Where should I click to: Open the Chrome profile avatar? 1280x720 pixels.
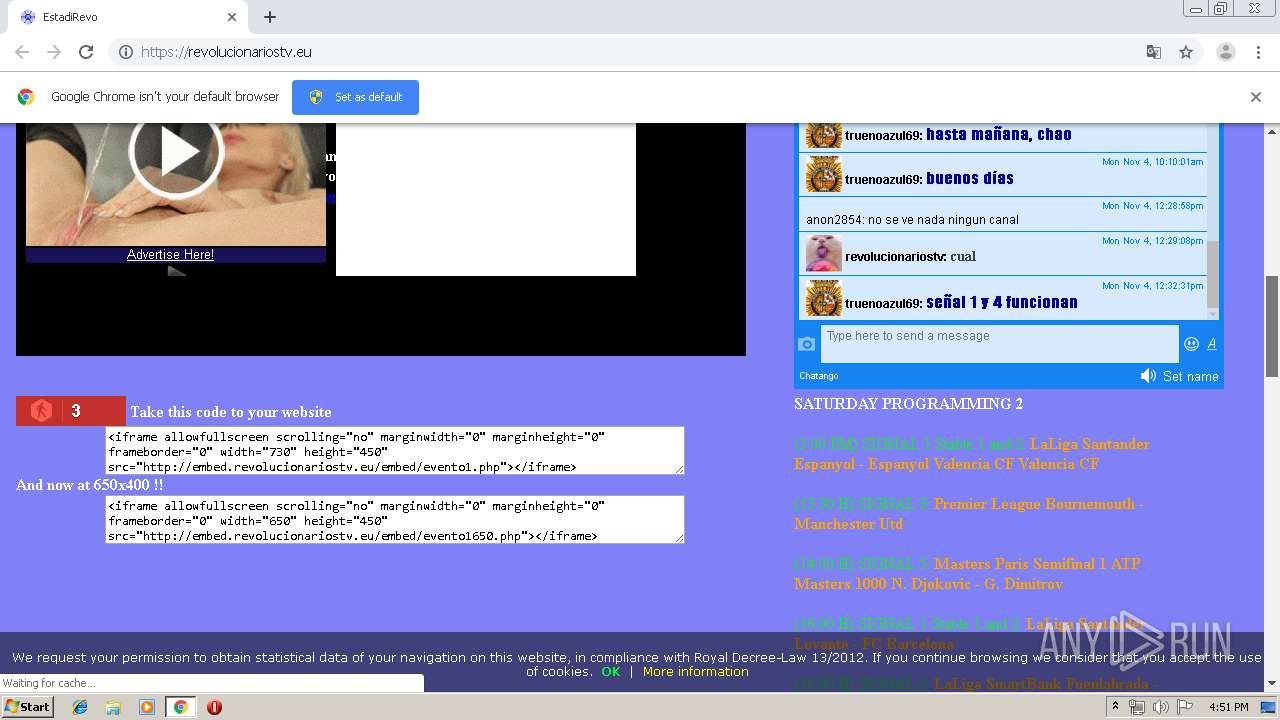[1225, 52]
